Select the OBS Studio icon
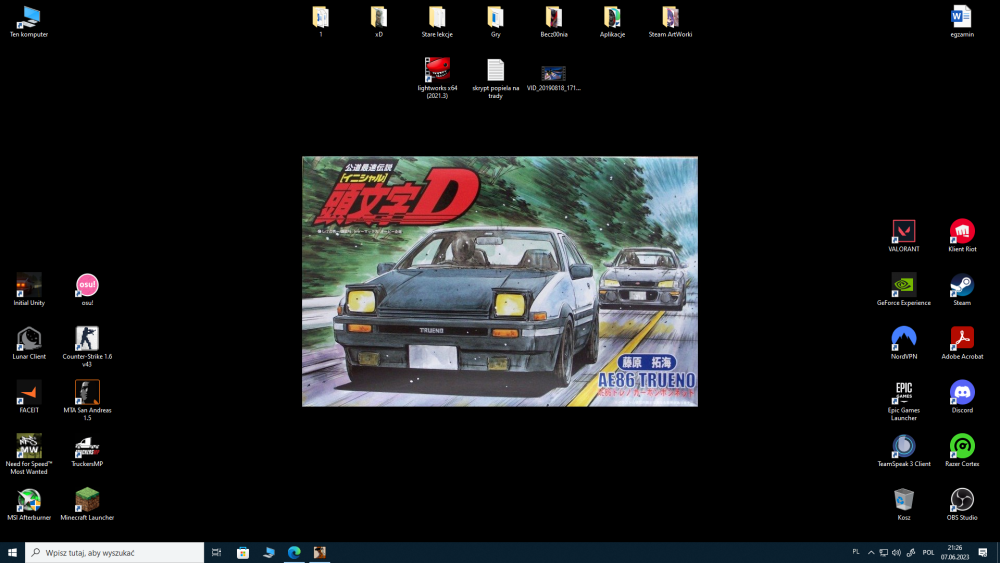The image size is (1000, 563). pos(962,504)
